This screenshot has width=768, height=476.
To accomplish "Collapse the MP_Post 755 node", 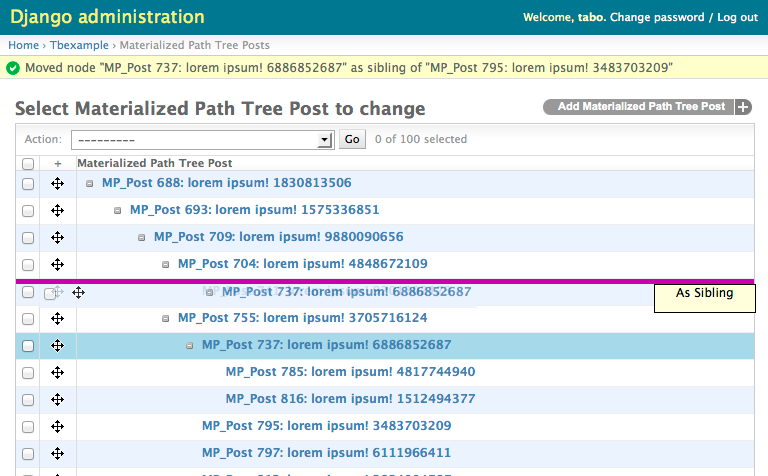I will coord(166,318).
